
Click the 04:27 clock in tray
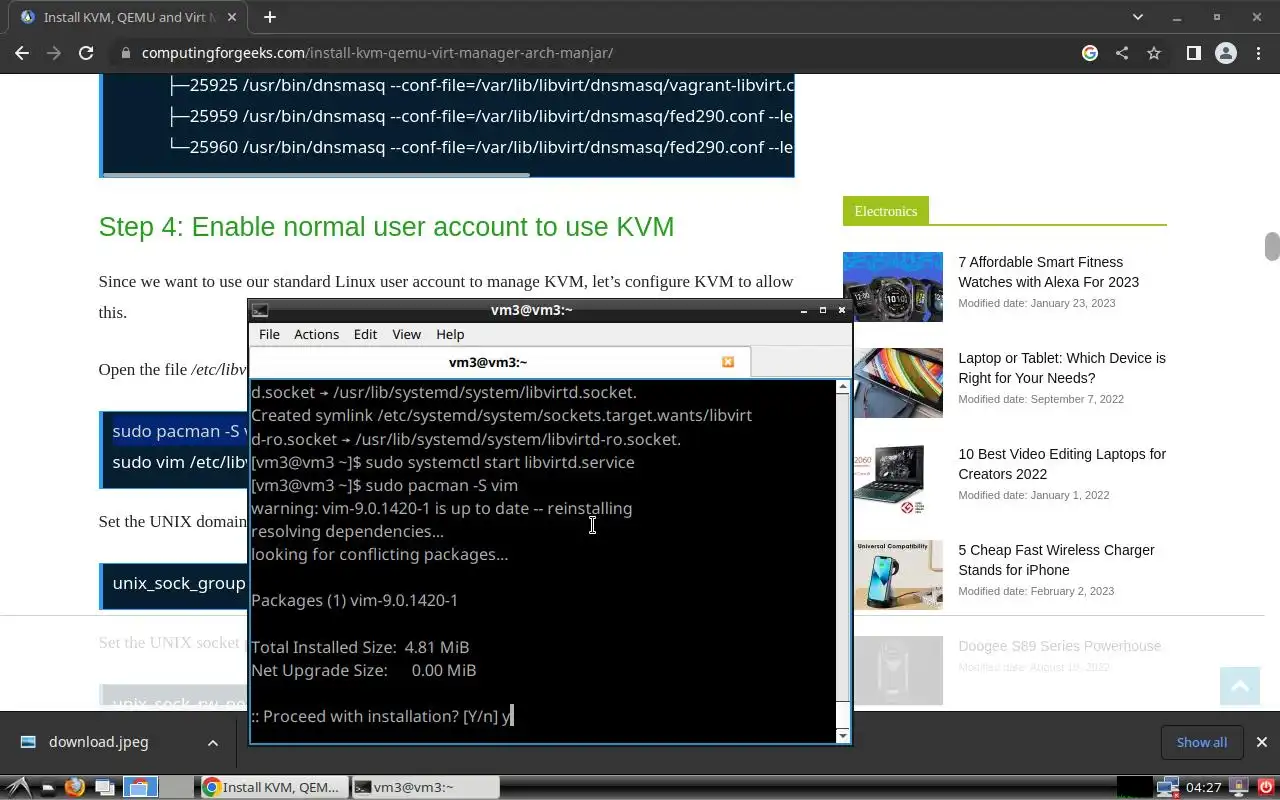1204,787
